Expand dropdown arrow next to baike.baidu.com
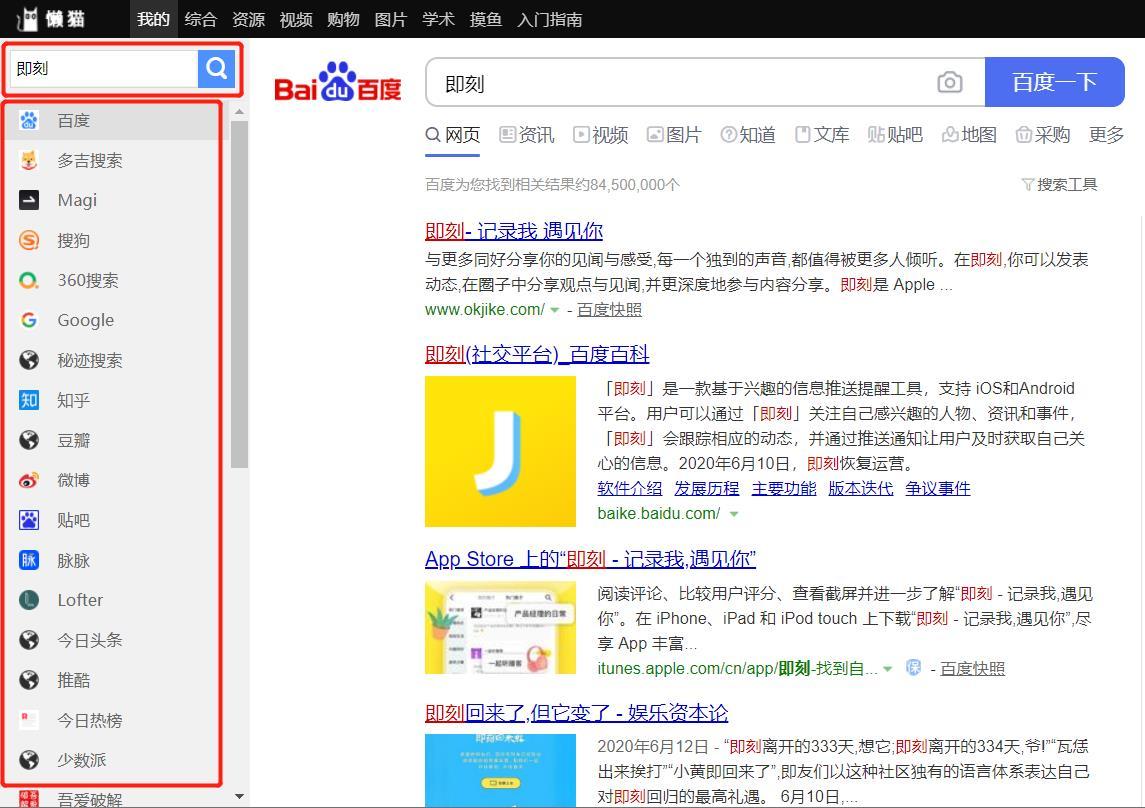1145x808 pixels. pyautogui.click(x=734, y=514)
